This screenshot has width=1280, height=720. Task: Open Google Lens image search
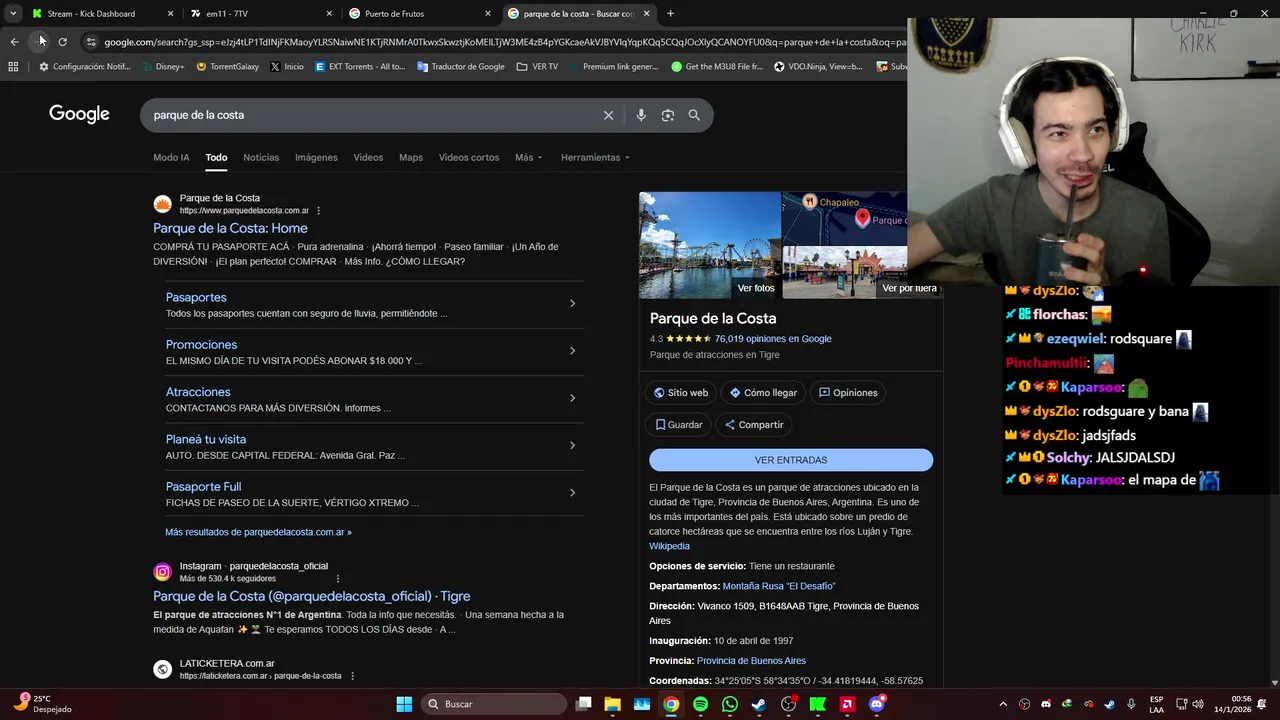668,115
